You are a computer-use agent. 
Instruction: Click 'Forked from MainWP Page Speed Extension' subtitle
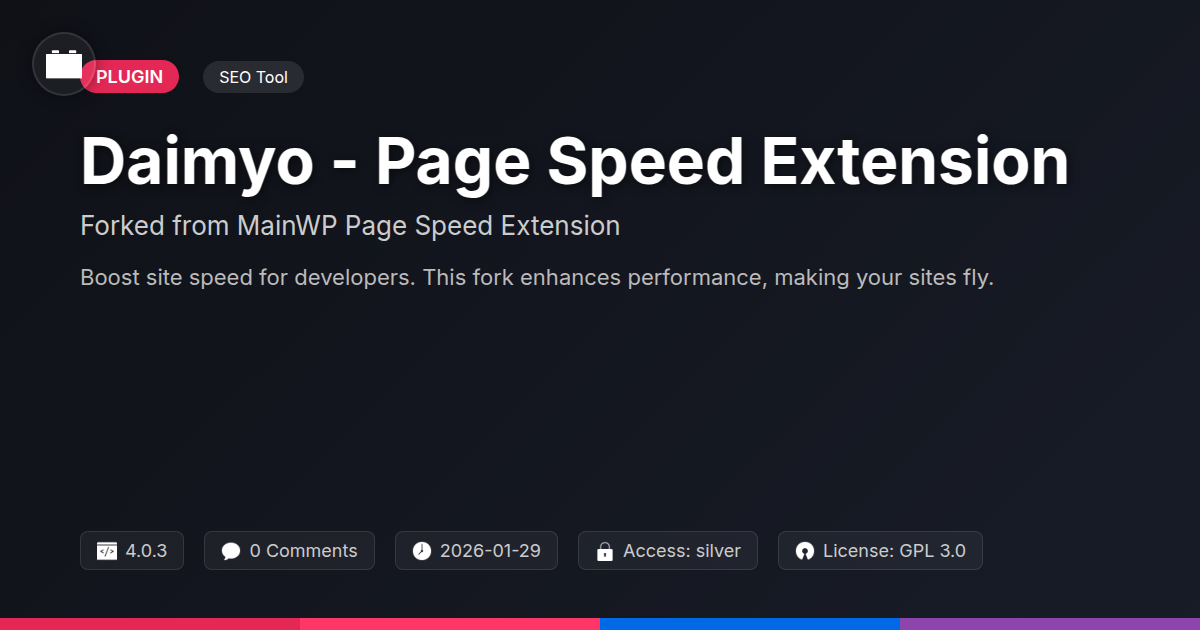350,226
